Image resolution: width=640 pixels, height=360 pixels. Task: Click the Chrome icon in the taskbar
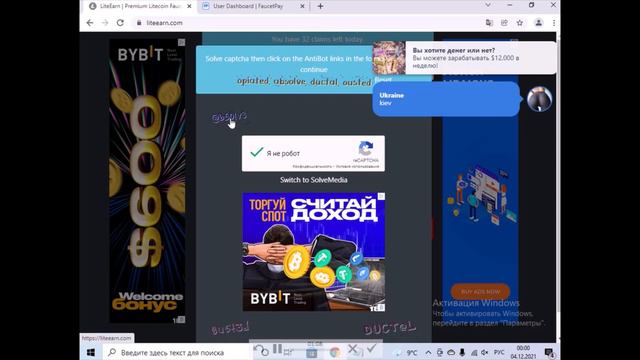tap(335, 353)
